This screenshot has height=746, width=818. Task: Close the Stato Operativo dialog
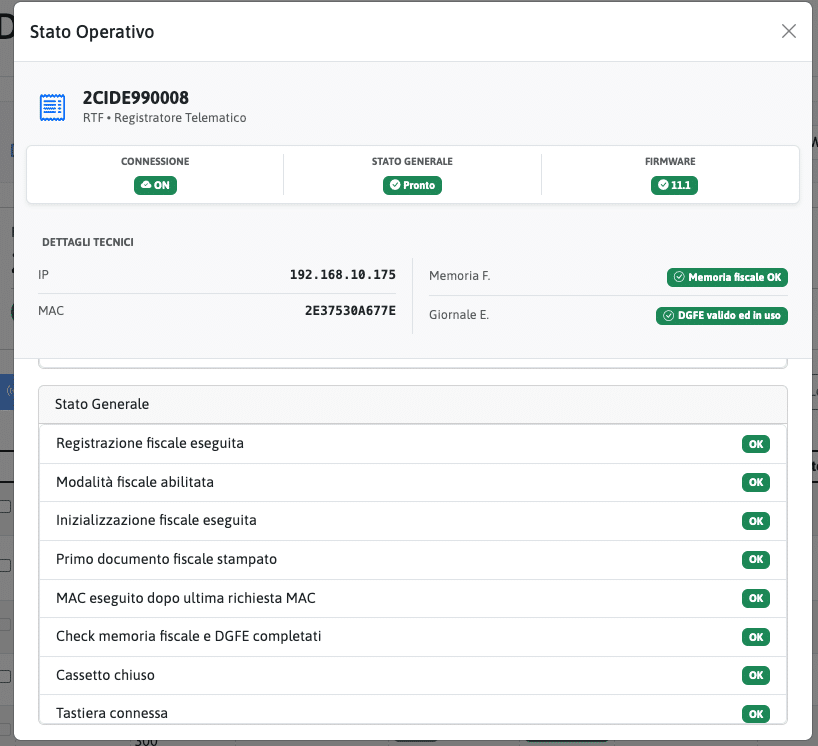click(788, 31)
